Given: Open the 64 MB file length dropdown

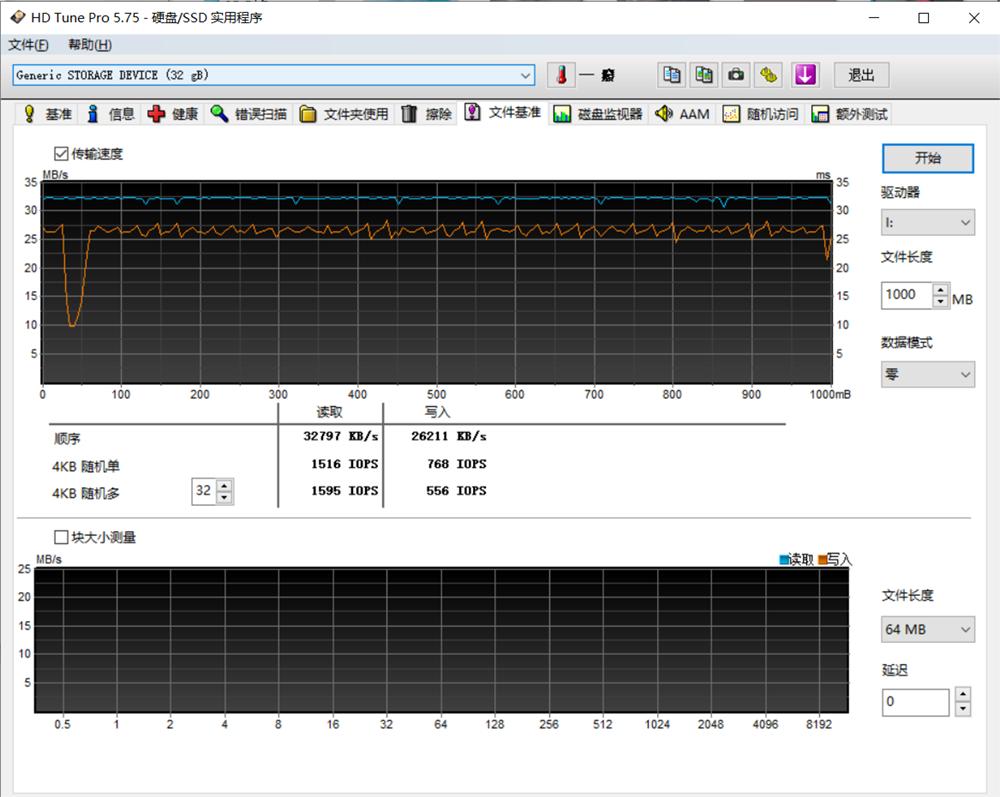Looking at the screenshot, I should (x=927, y=629).
